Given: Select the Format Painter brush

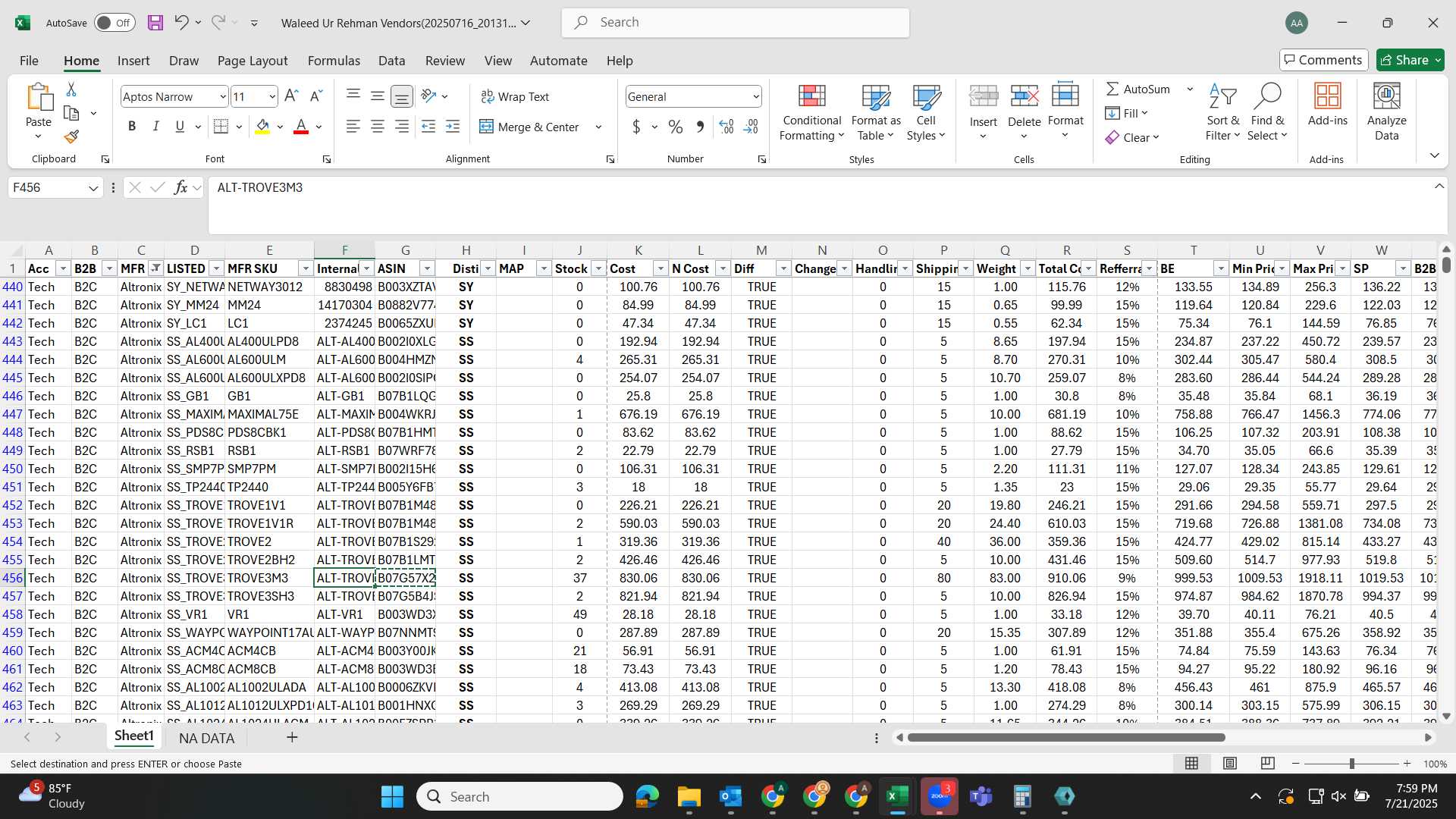Looking at the screenshot, I should pyautogui.click(x=71, y=136).
